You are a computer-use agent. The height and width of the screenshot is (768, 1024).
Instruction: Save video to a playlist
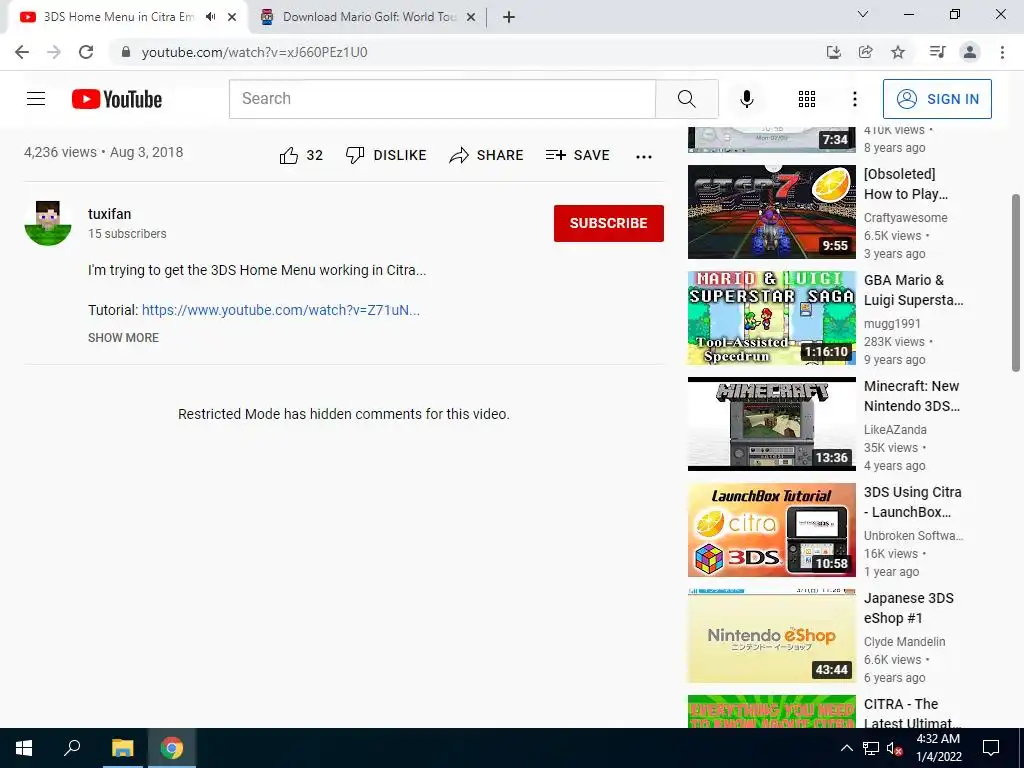pyautogui.click(x=578, y=155)
